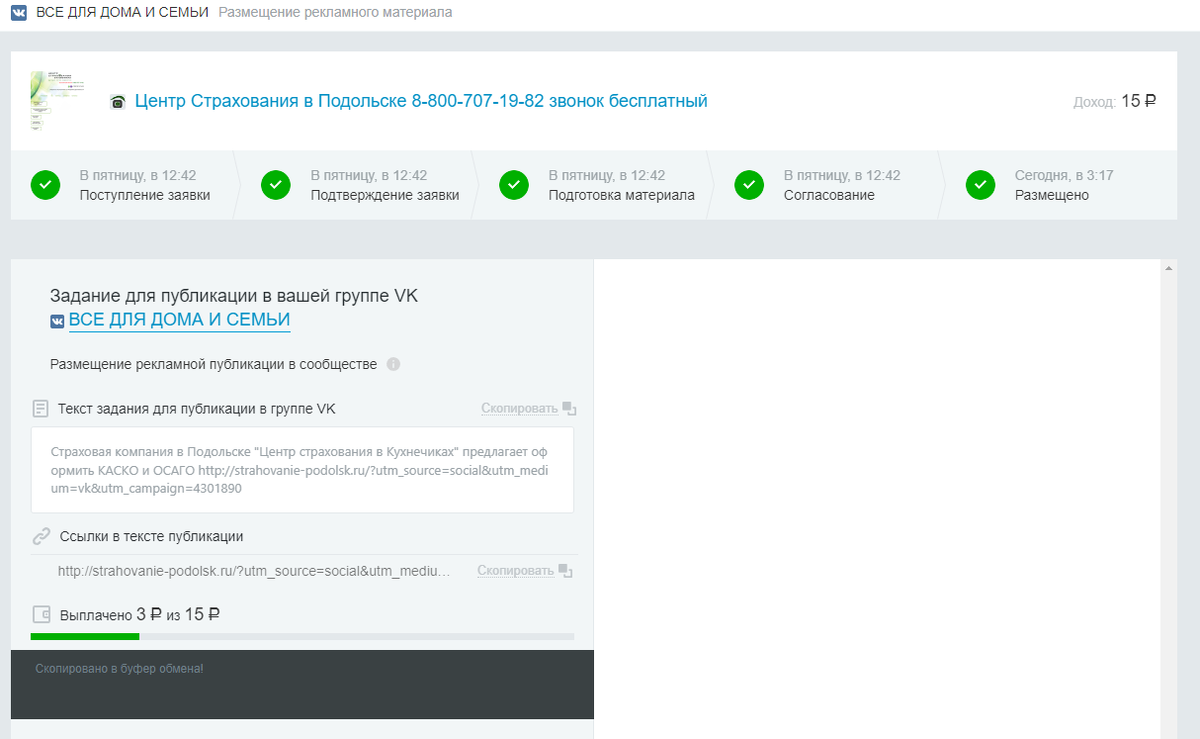
Task: Click the checkmark for Размещено step
Action: 980,185
